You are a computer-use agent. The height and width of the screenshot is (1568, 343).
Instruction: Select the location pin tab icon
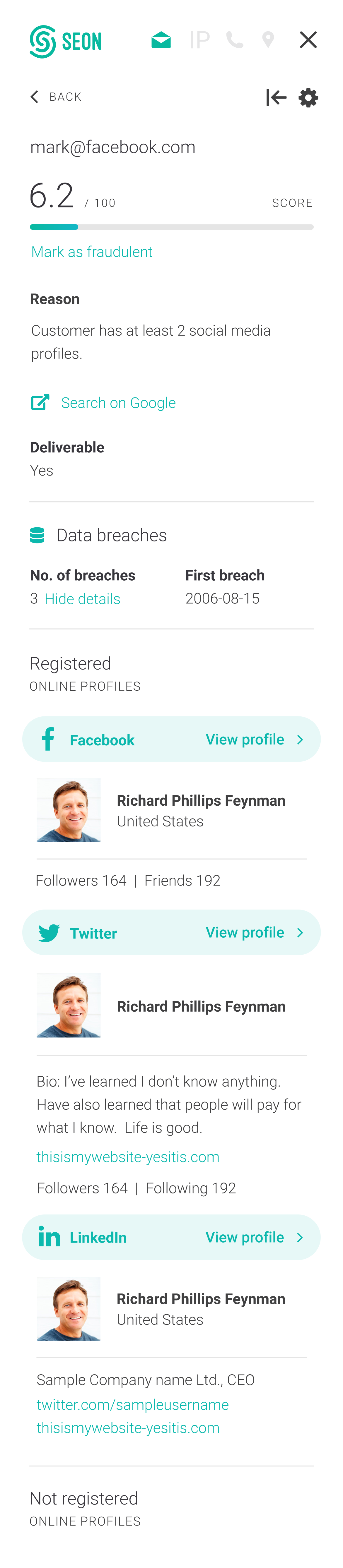268,40
